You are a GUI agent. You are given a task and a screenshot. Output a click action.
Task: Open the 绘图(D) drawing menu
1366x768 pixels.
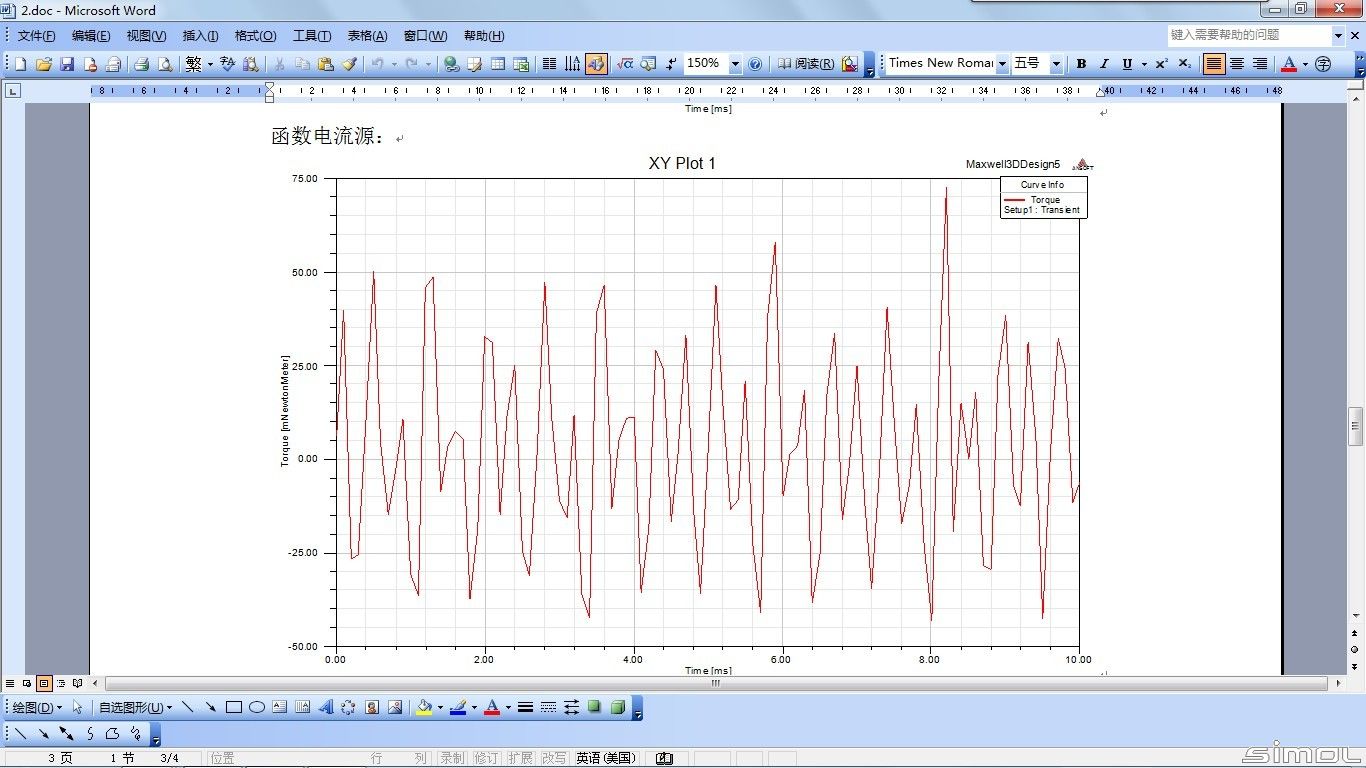[39, 707]
